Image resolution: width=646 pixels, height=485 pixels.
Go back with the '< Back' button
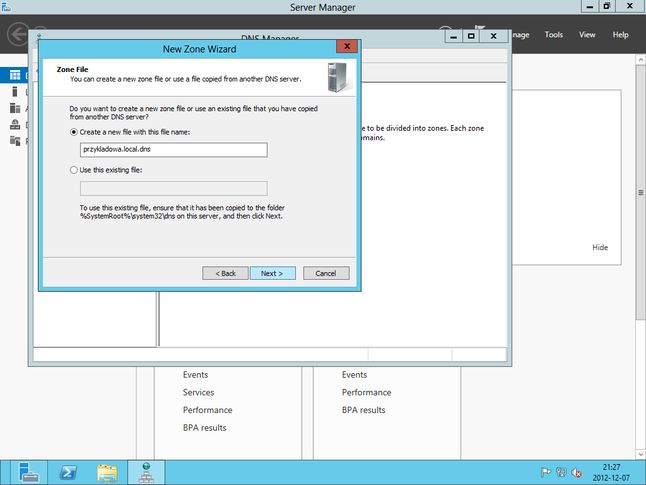(225, 273)
